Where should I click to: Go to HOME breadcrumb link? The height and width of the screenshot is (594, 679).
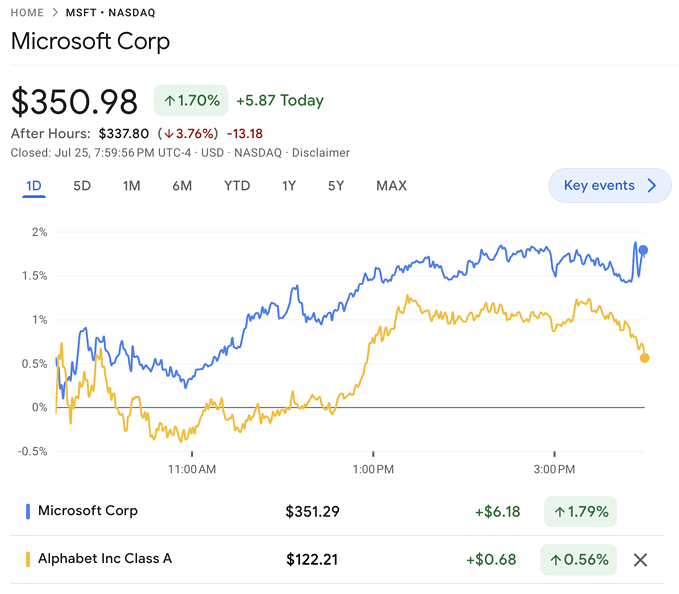coord(27,13)
